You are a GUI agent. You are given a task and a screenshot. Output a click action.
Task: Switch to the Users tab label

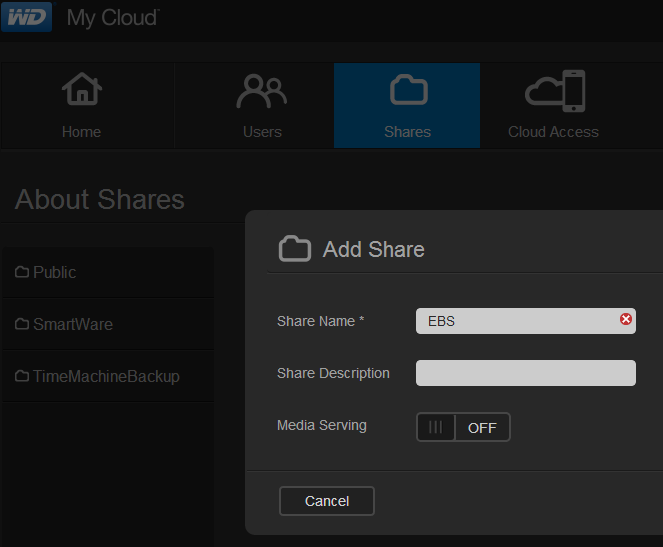tap(262, 132)
